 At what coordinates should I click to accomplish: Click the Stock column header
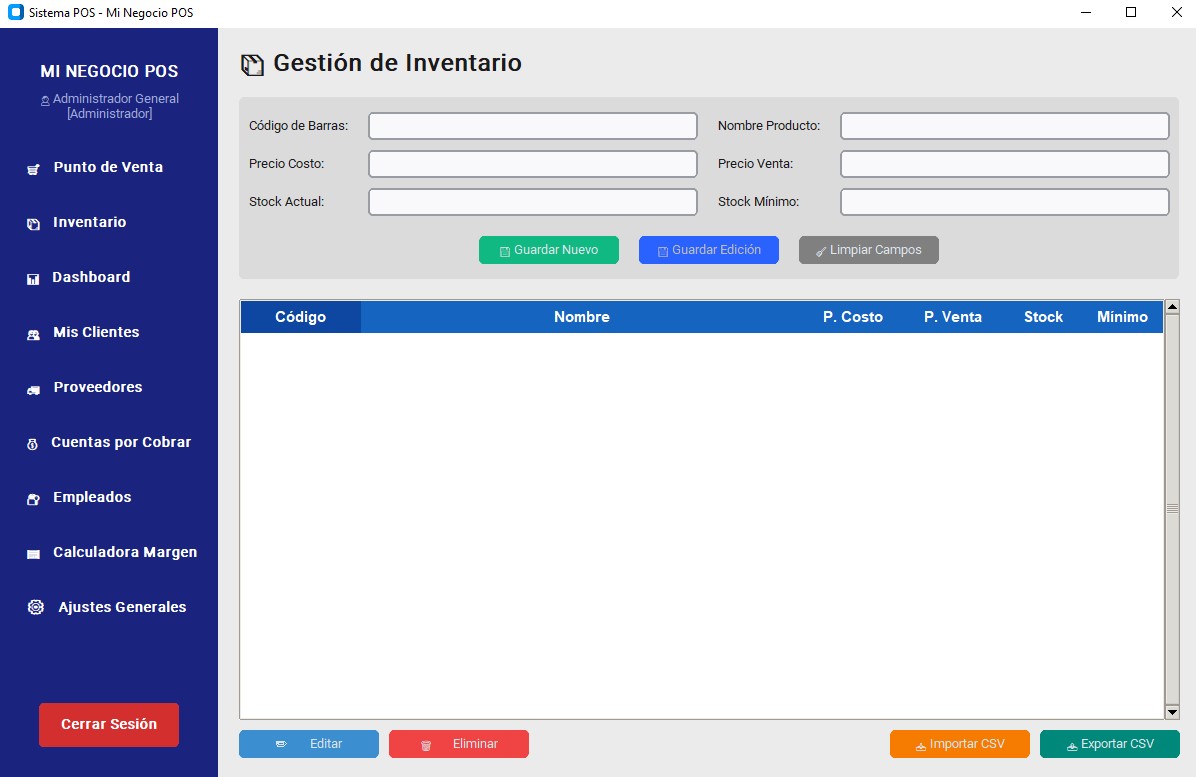[x=1043, y=317]
